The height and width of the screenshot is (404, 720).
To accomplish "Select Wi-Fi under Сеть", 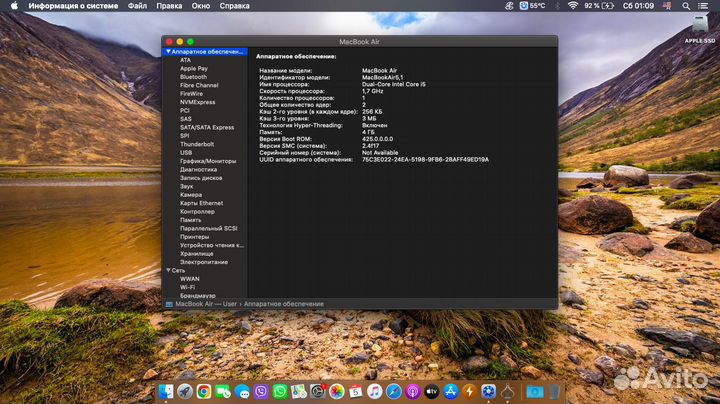I will [x=187, y=287].
